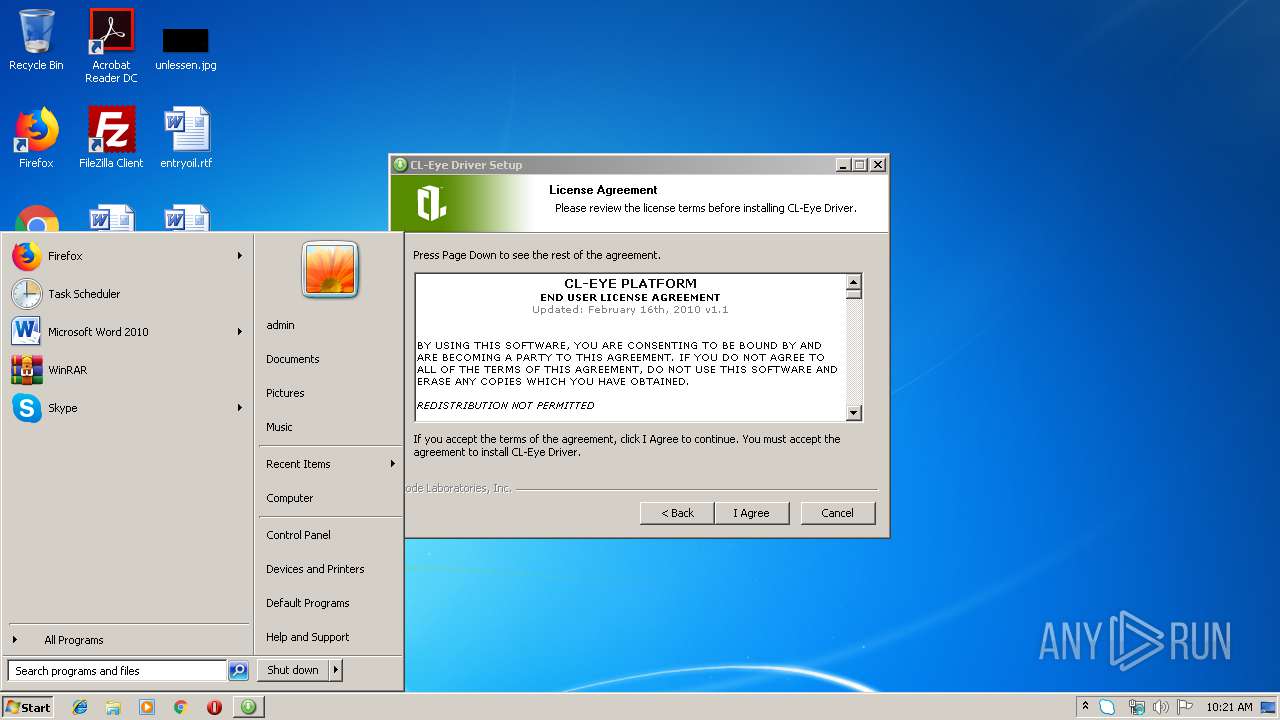Image resolution: width=1280 pixels, height=720 pixels.
Task: Click the Skype icon in Start menu
Action: tap(27, 408)
